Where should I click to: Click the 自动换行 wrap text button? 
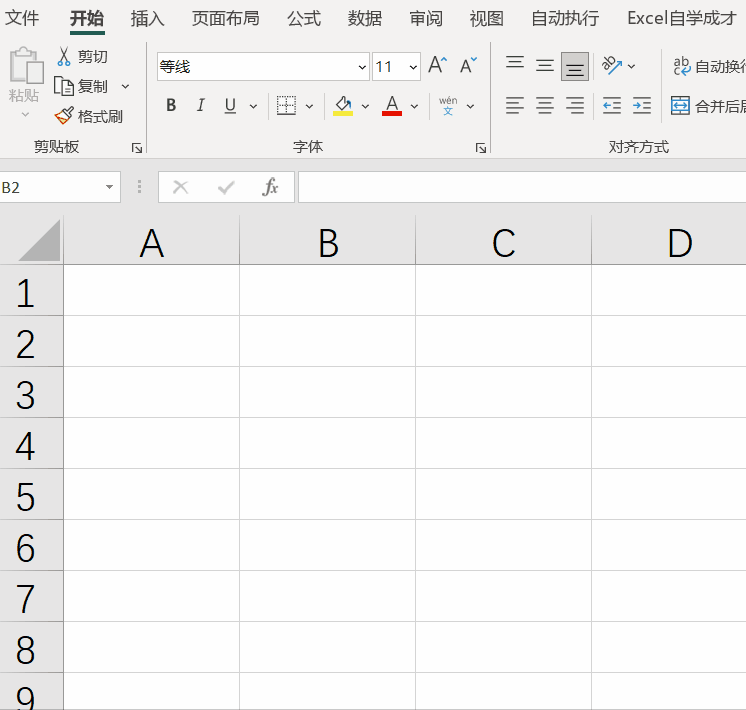tap(708, 66)
